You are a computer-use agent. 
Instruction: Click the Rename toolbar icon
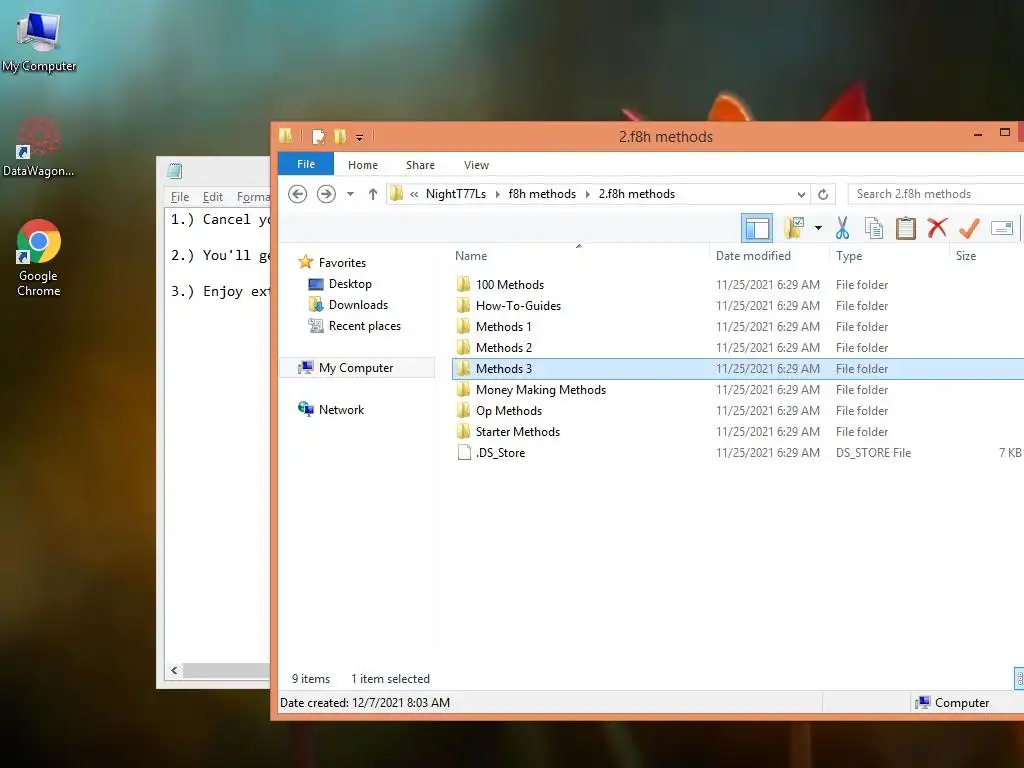(x=1001, y=228)
